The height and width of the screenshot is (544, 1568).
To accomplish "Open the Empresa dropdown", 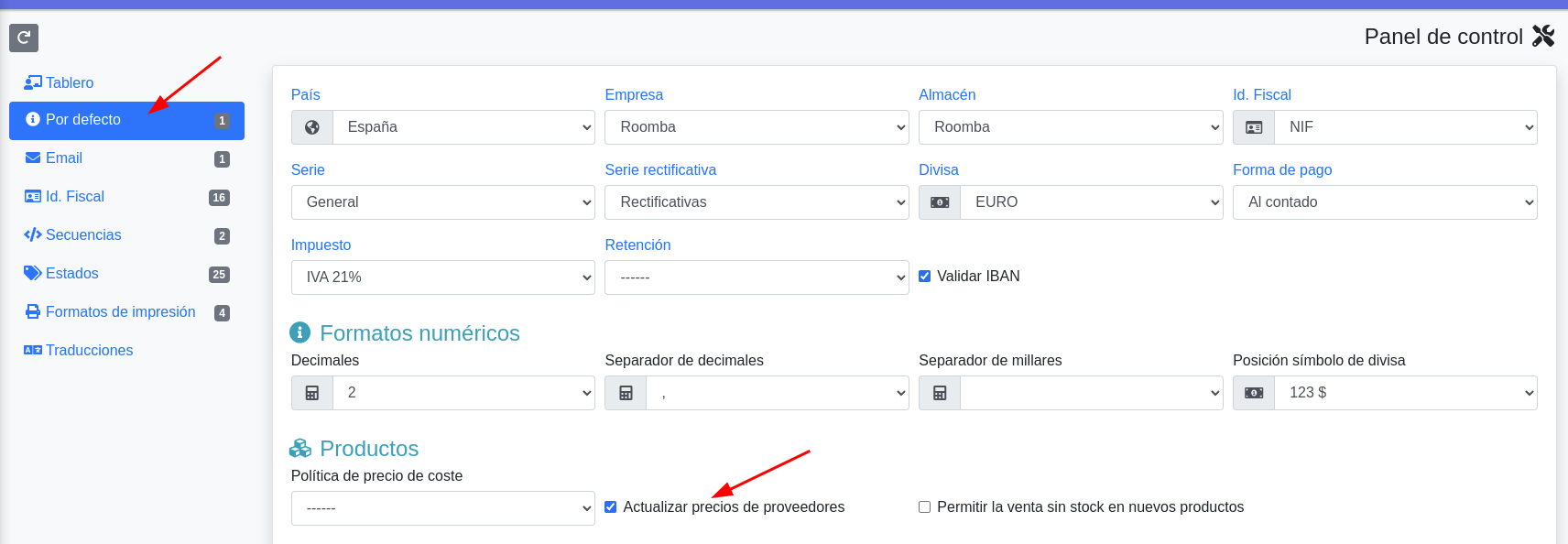I will point(757,127).
